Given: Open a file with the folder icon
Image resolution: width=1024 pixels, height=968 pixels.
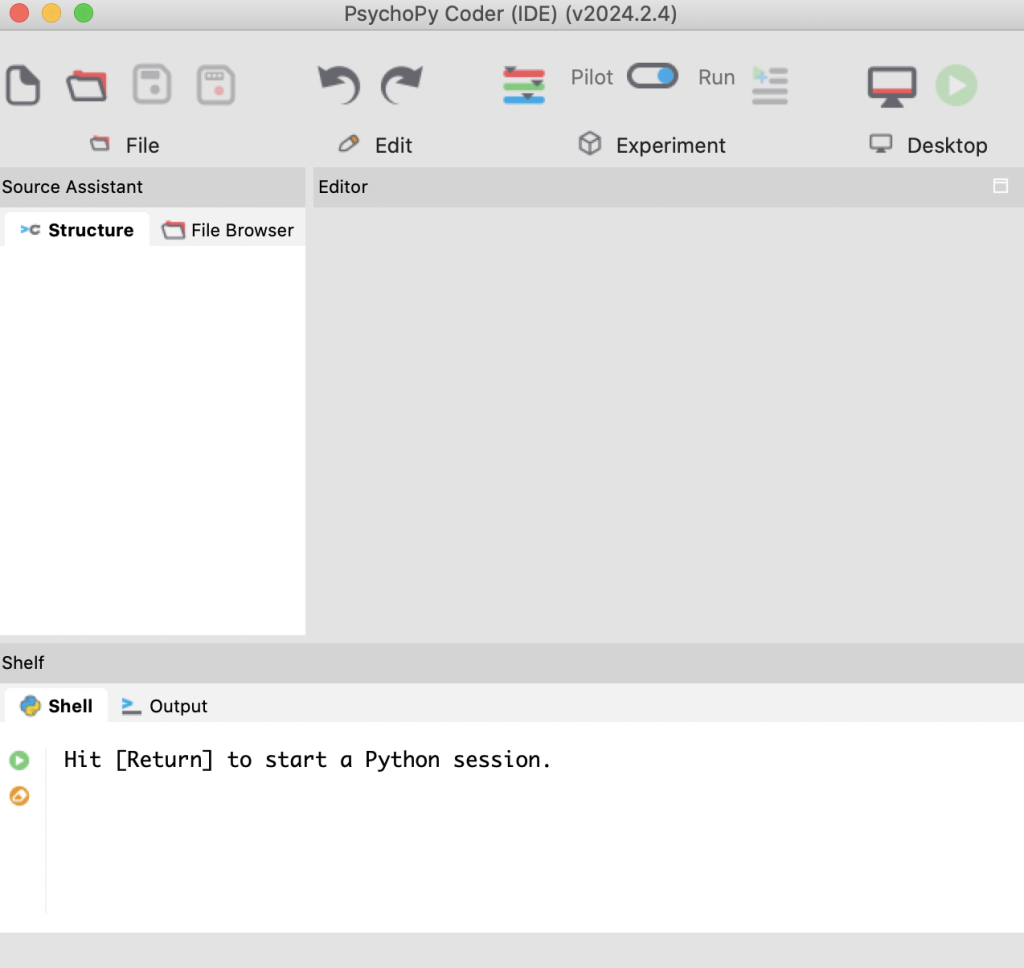Looking at the screenshot, I should tap(87, 85).
